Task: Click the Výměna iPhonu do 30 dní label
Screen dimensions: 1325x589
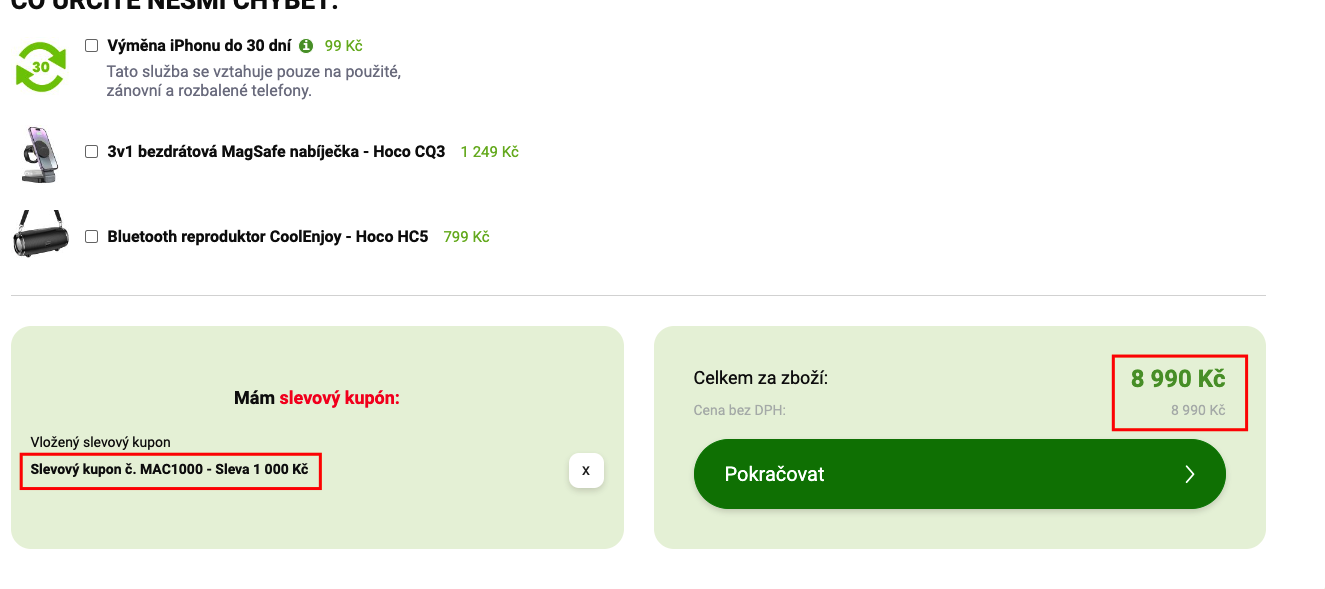Action: pyautogui.click(x=199, y=45)
